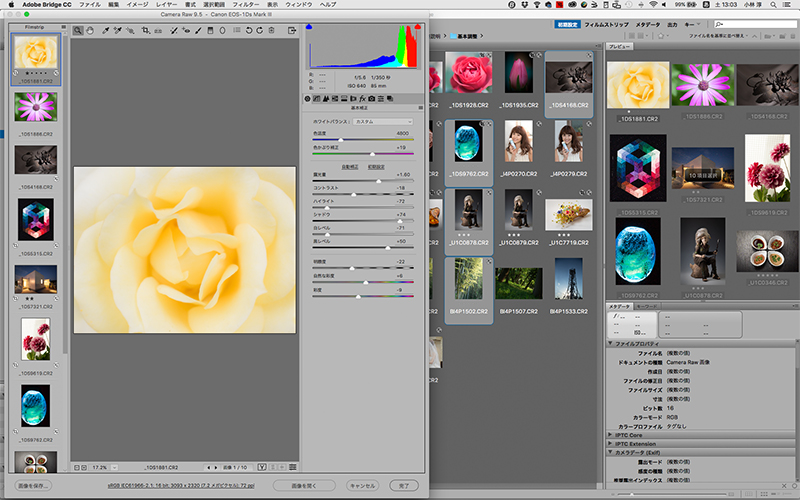Switch Bridge to 出力 workspace
Viewport: 800px width, 500px height.
(x=672, y=24)
